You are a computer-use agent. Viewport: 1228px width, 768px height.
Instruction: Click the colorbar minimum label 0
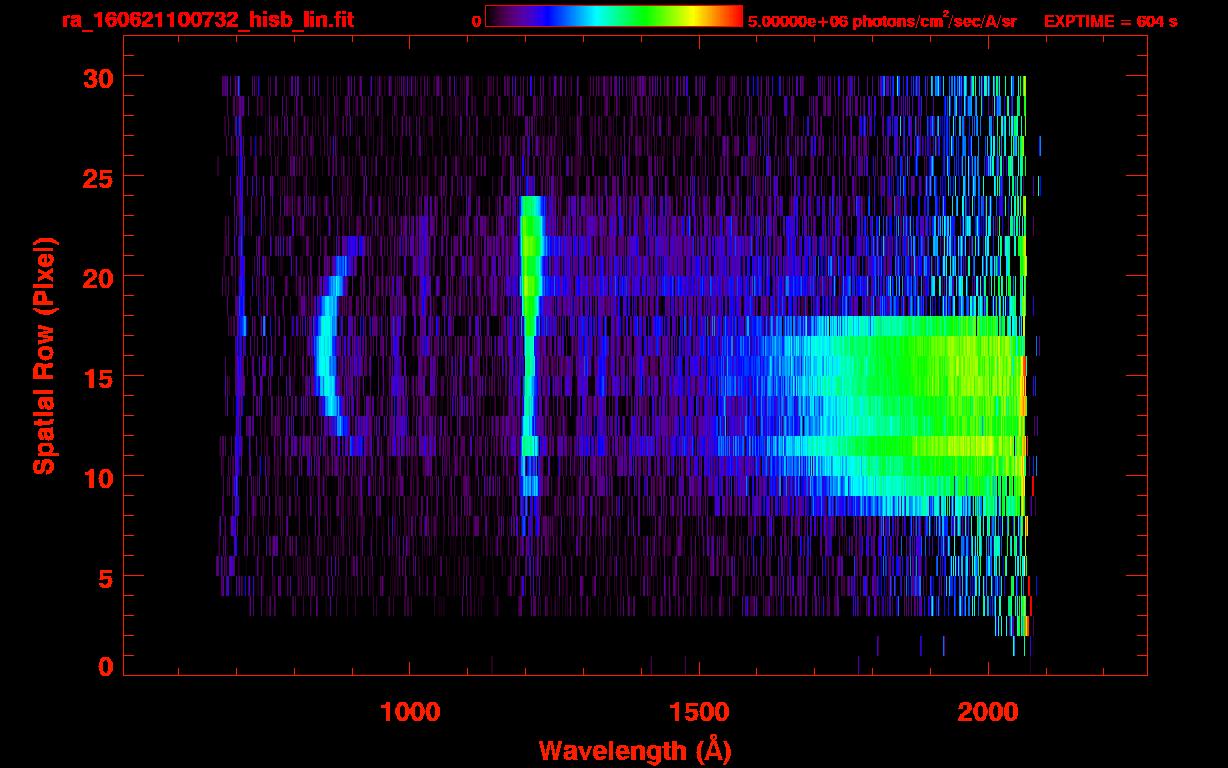pos(476,21)
